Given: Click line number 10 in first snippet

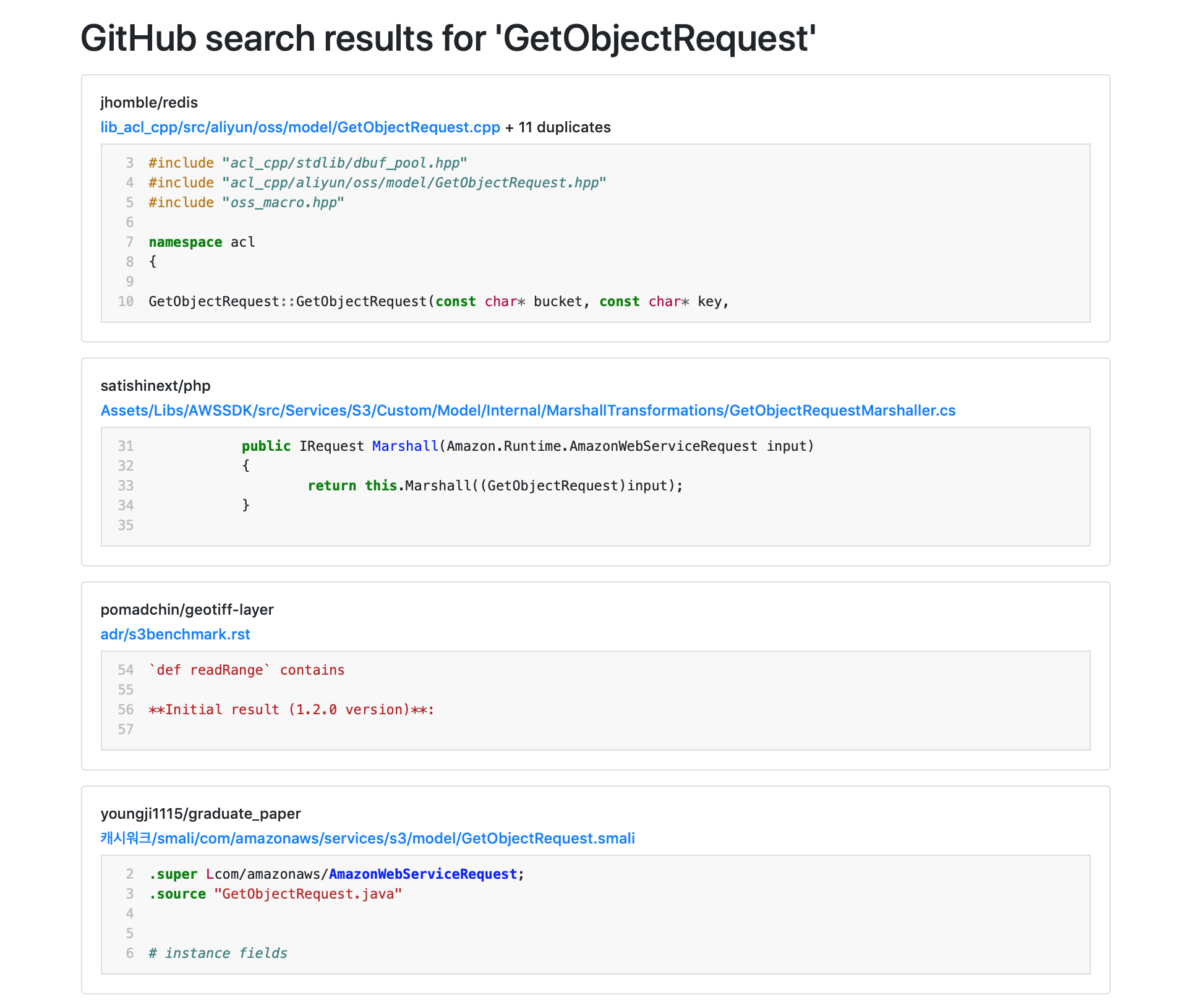Looking at the screenshot, I should coord(126,302).
